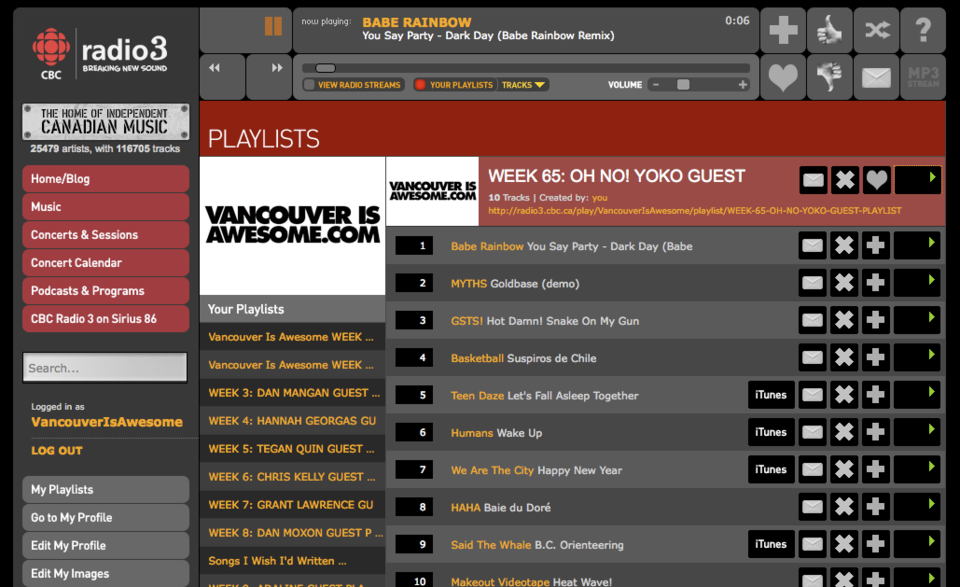Open the WEEK 4: HANNAH GEORGAS playlist
This screenshot has width=960, height=587.
293,421
